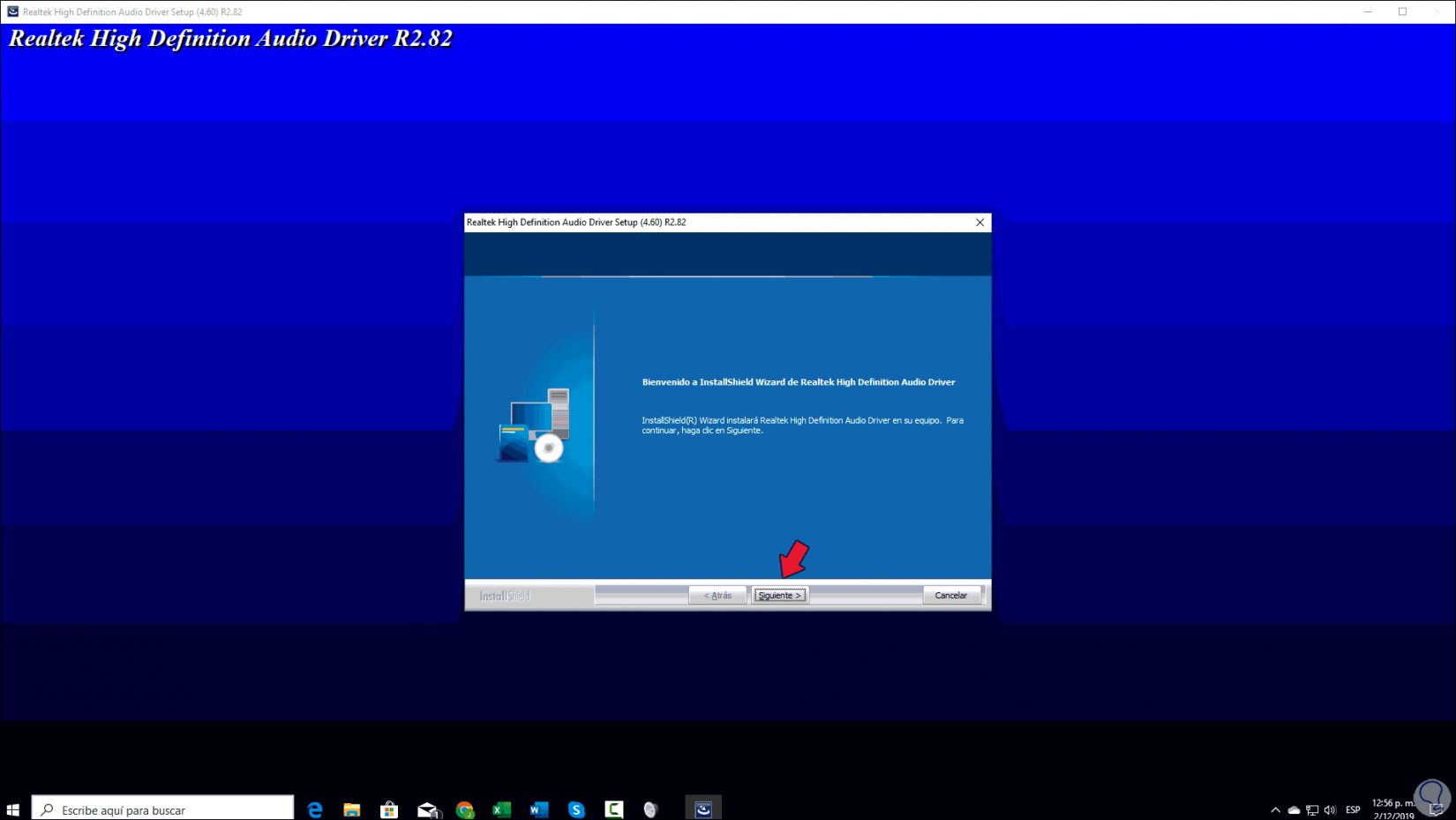
Task: Click the installer computer and disc graphic
Action: tap(534, 425)
